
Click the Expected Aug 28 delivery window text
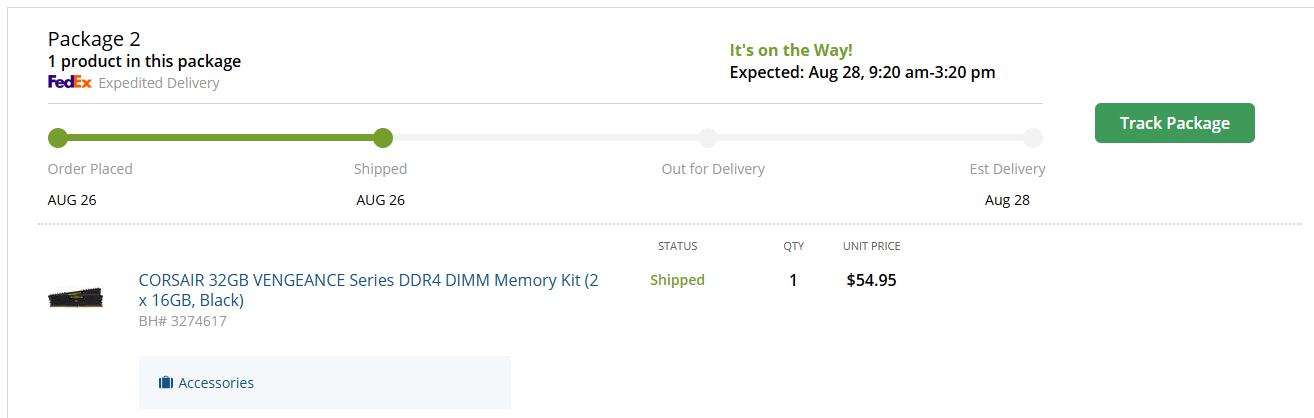pyautogui.click(x=862, y=72)
